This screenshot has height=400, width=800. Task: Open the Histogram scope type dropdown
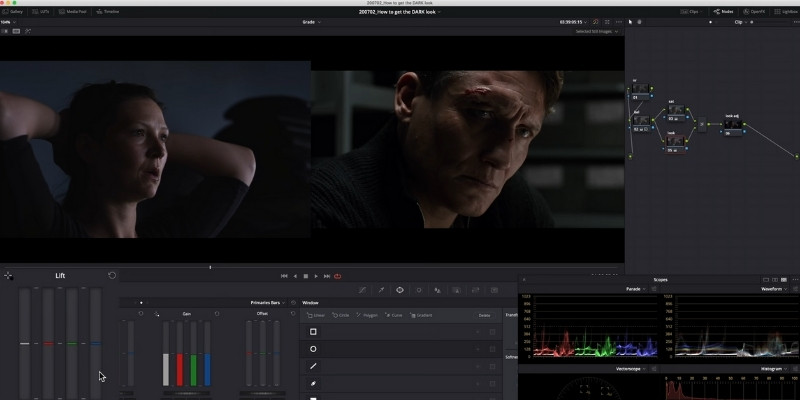(773, 368)
